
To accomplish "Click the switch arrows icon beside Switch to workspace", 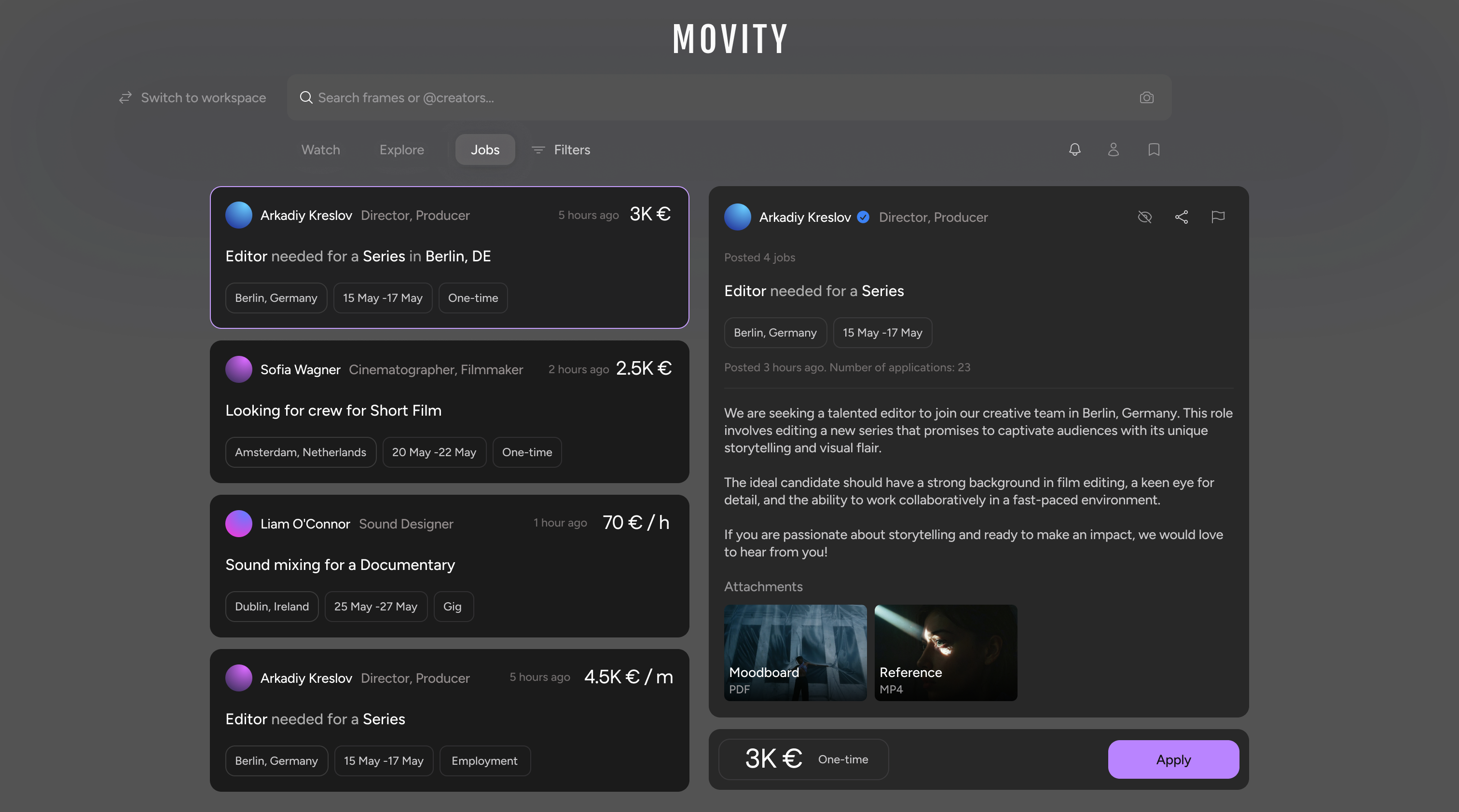I will click(125, 97).
